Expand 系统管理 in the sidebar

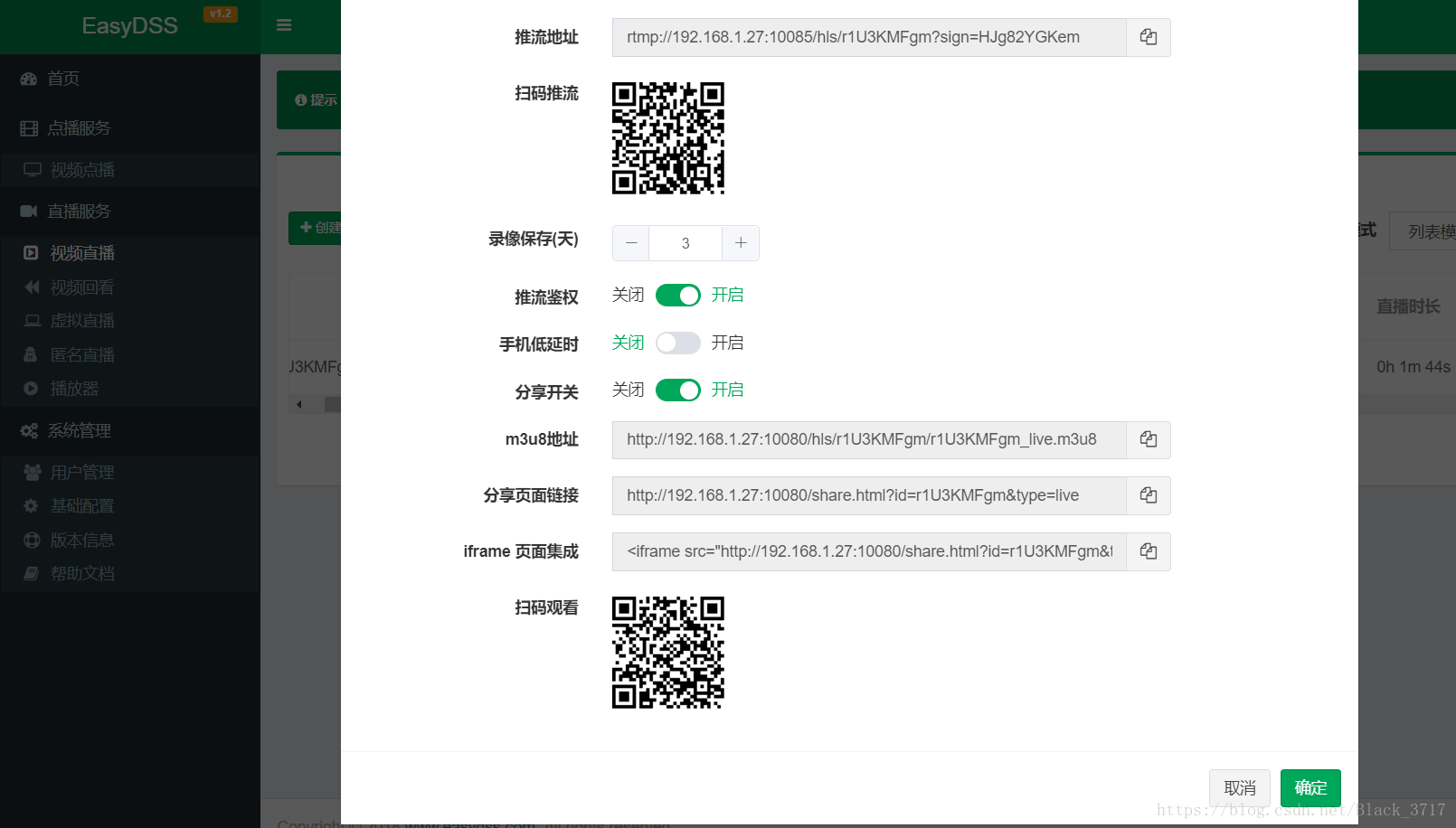point(130,431)
